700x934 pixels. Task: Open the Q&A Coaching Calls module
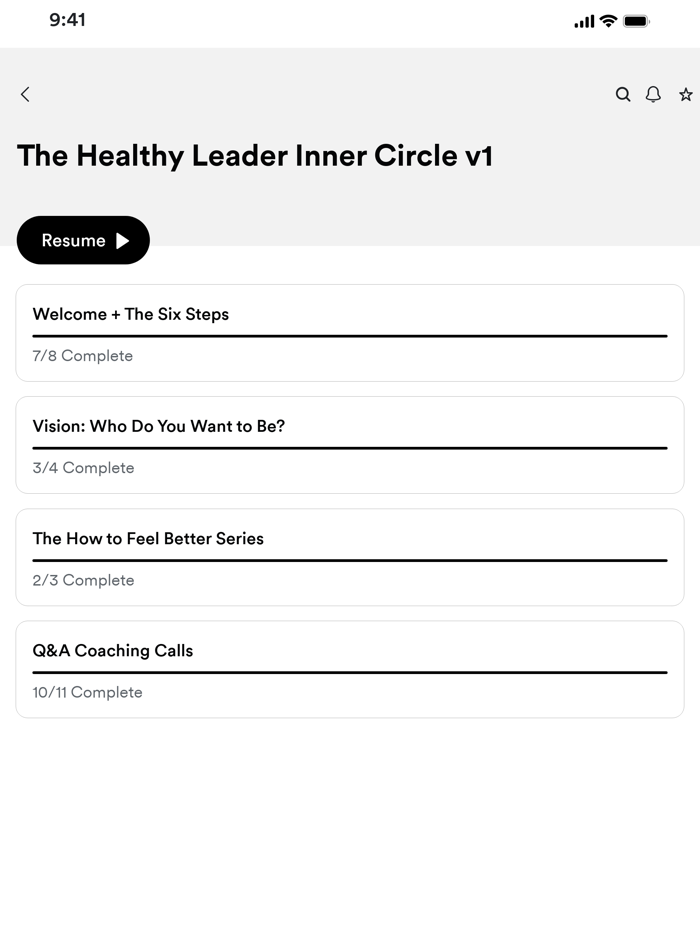pyautogui.click(x=349, y=669)
